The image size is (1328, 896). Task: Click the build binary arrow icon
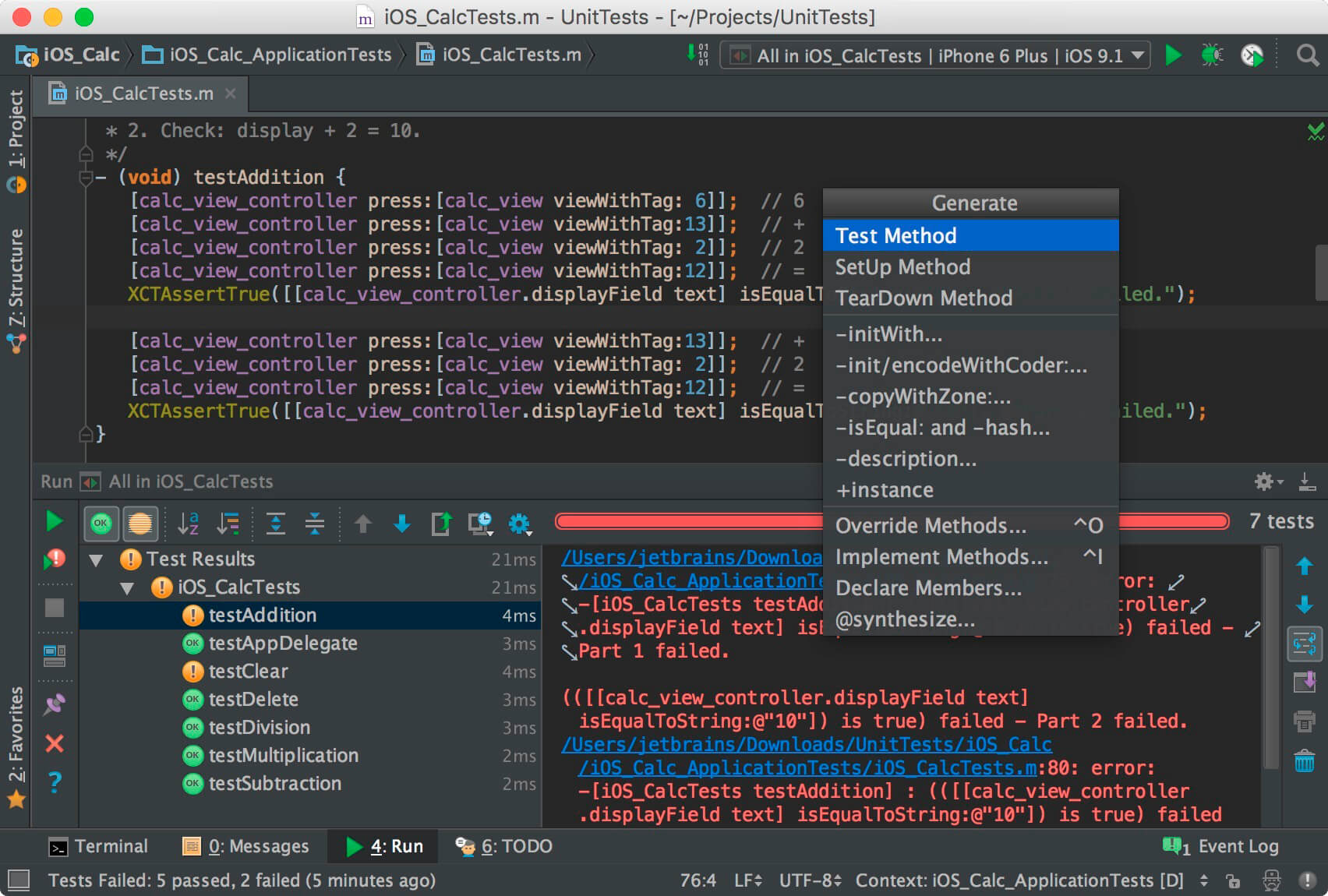[698, 55]
